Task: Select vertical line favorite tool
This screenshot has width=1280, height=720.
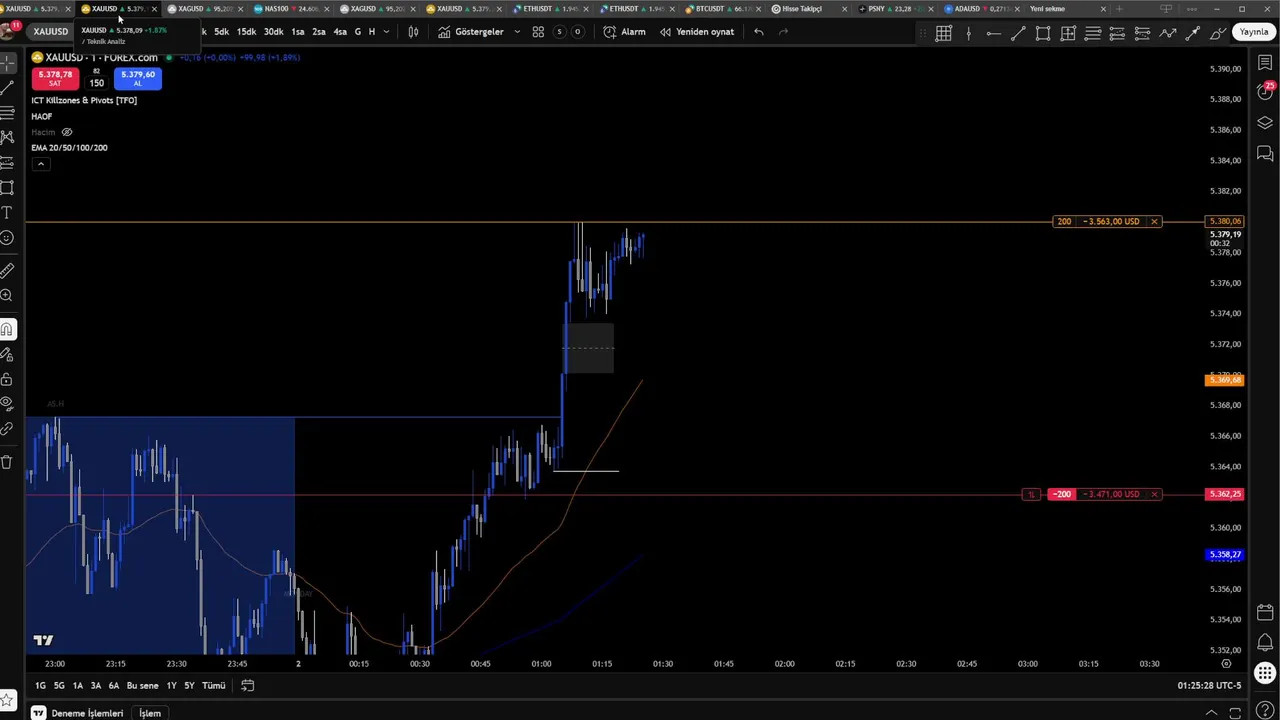Action: (x=968, y=33)
